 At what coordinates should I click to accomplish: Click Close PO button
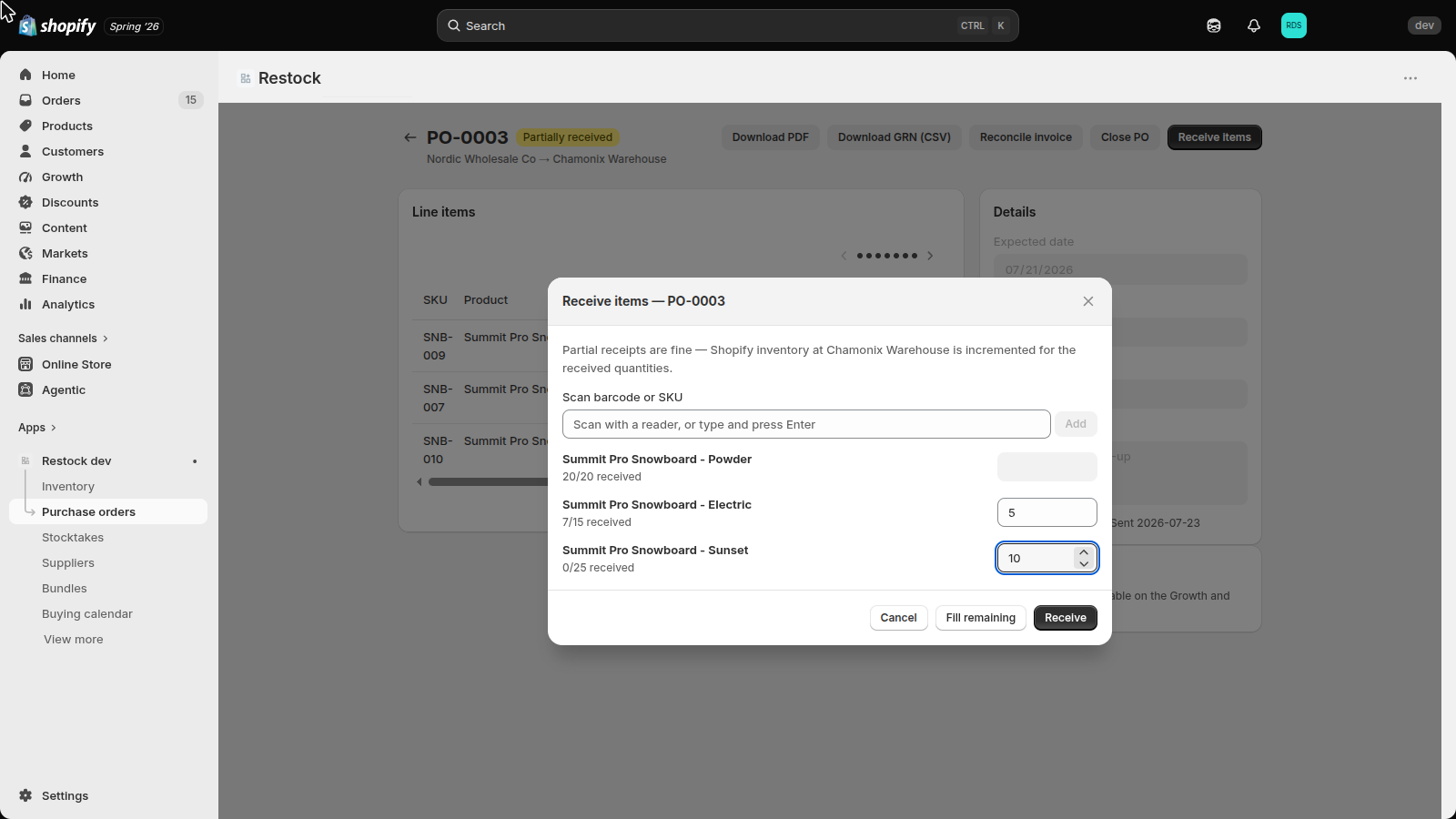(x=1125, y=137)
